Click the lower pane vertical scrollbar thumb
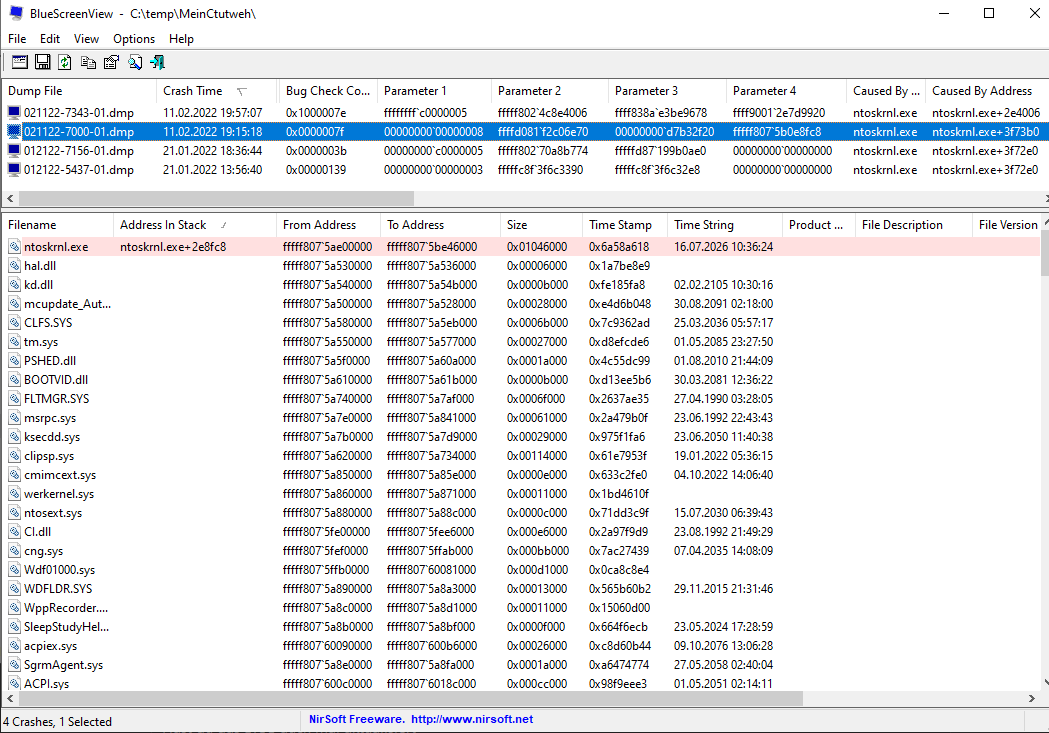 pyautogui.click(x=1044, y=253)
